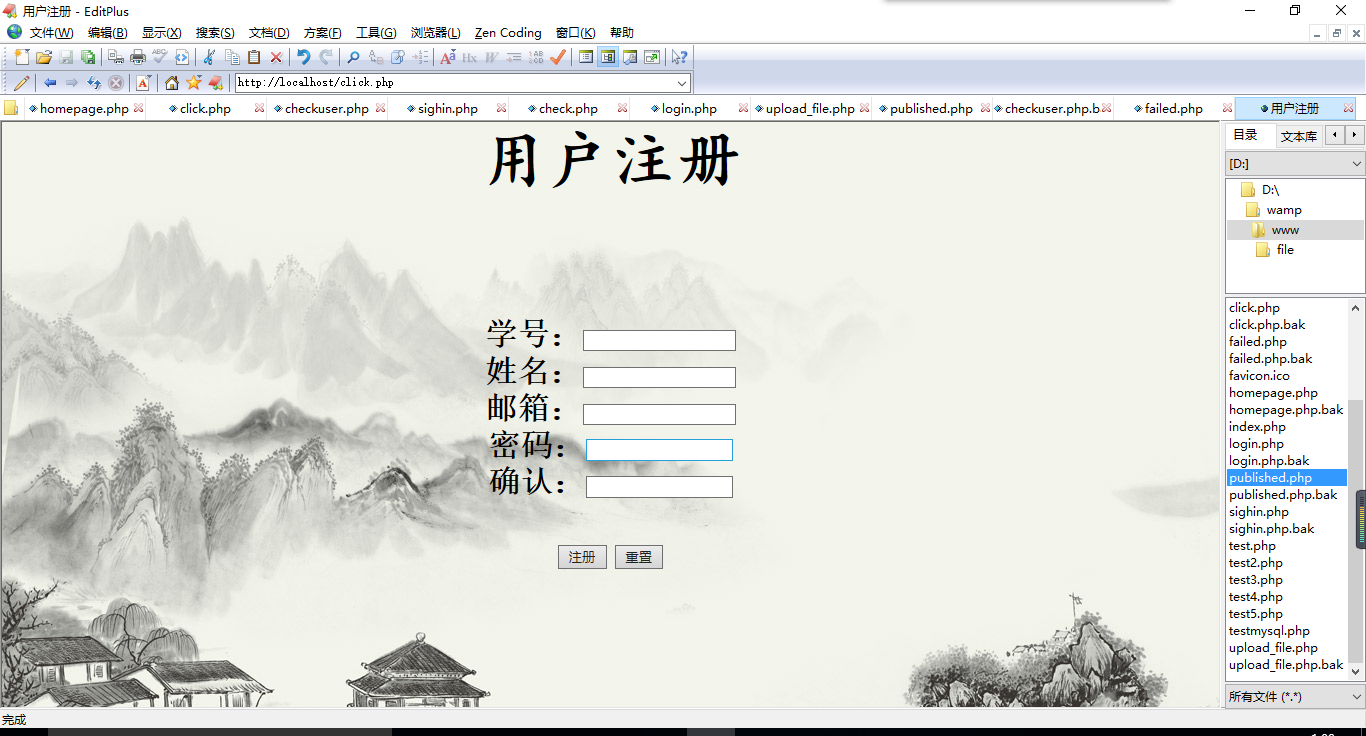The height and width of the screenshot is (736, 1366).
Task: Select index.php in file list
Action: 1257,427
